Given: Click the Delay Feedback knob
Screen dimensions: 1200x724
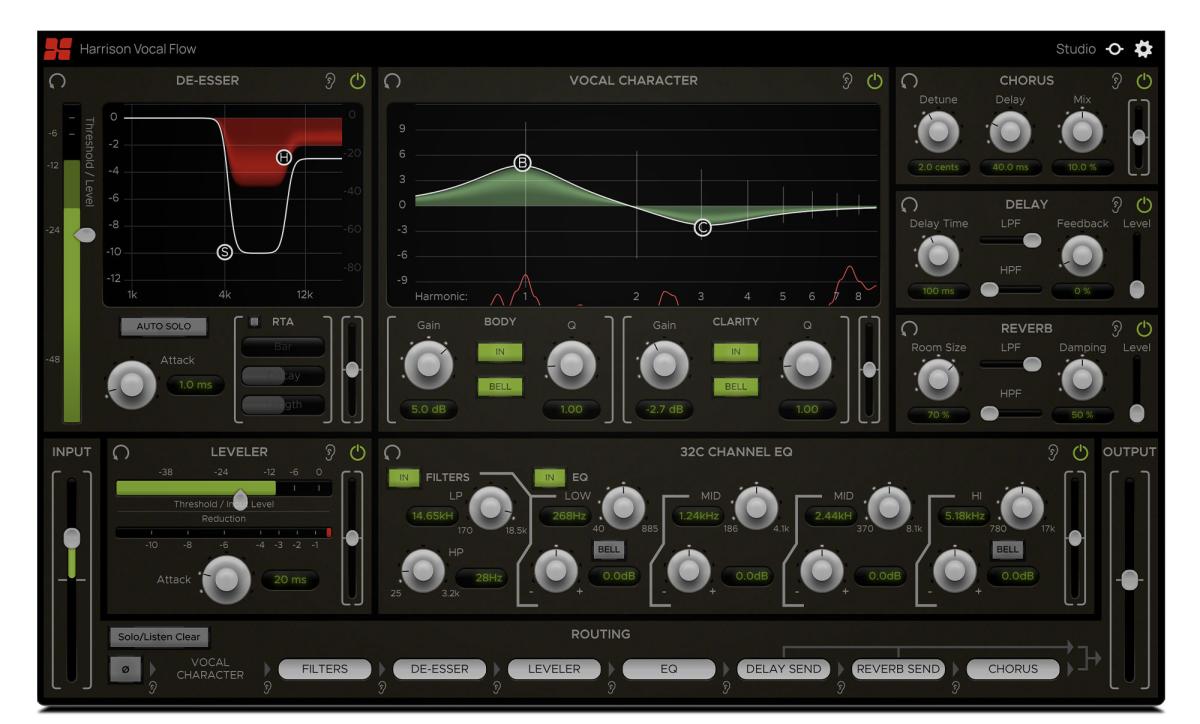Looking at the screenshot, I should click(1081, 256).
